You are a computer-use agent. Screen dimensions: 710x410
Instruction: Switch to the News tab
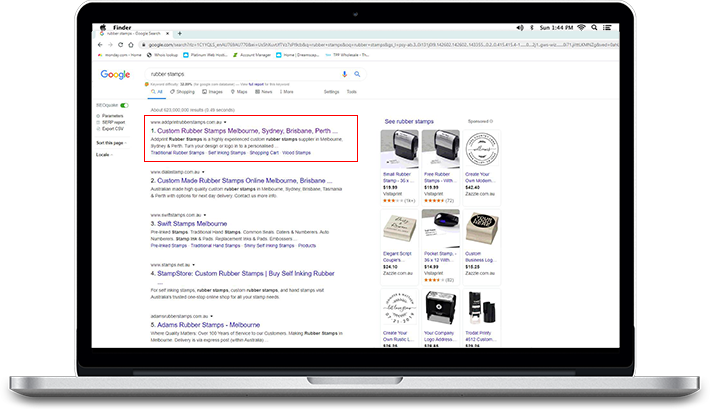(264, 92)
